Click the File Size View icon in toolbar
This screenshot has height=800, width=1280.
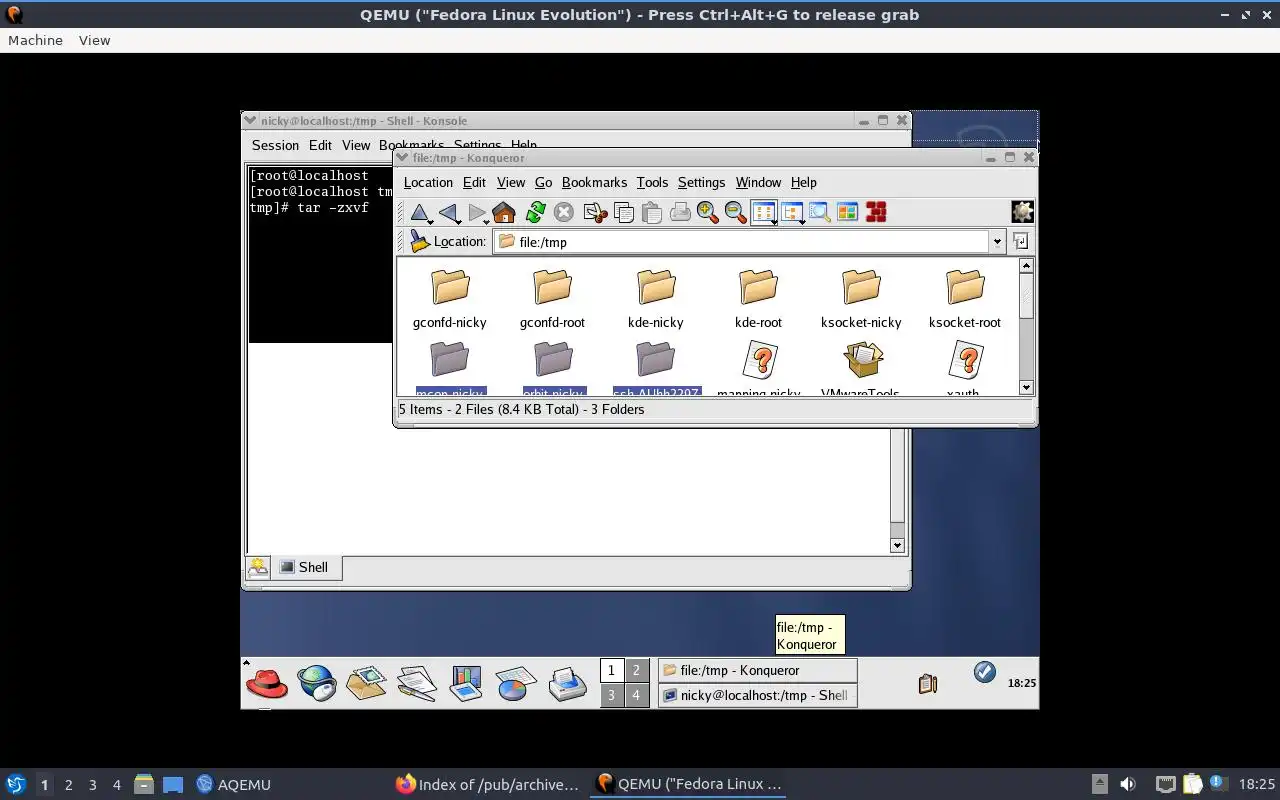(x=848, y=212)
